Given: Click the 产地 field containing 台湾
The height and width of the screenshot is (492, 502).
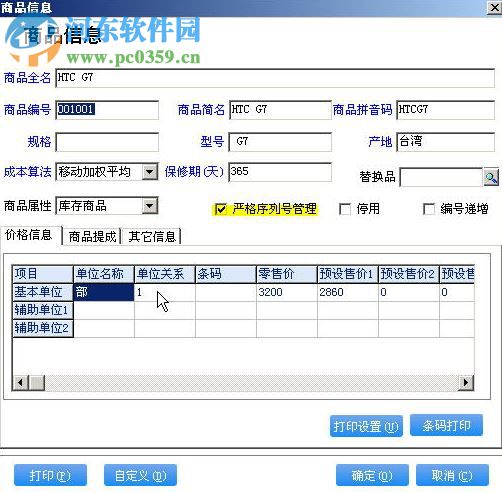Looking at the screenshot, I should [x=445, y=142].
